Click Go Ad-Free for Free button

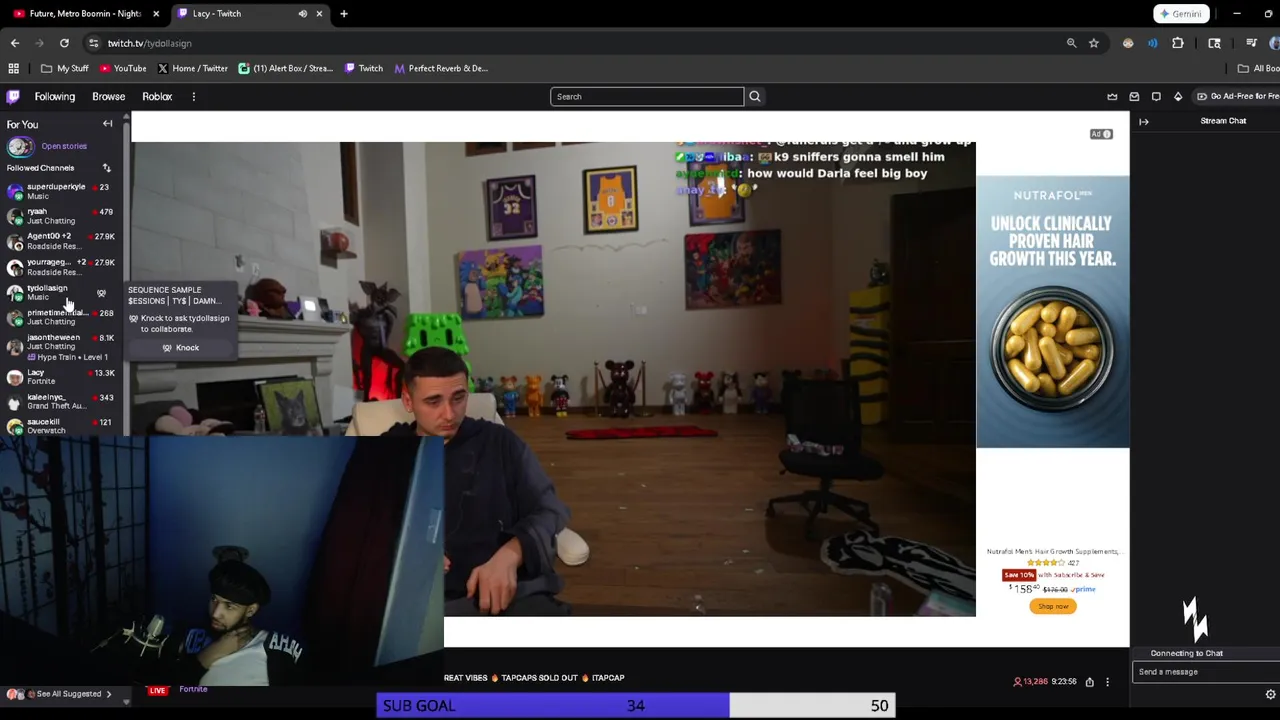click(x=1238, y=97)
